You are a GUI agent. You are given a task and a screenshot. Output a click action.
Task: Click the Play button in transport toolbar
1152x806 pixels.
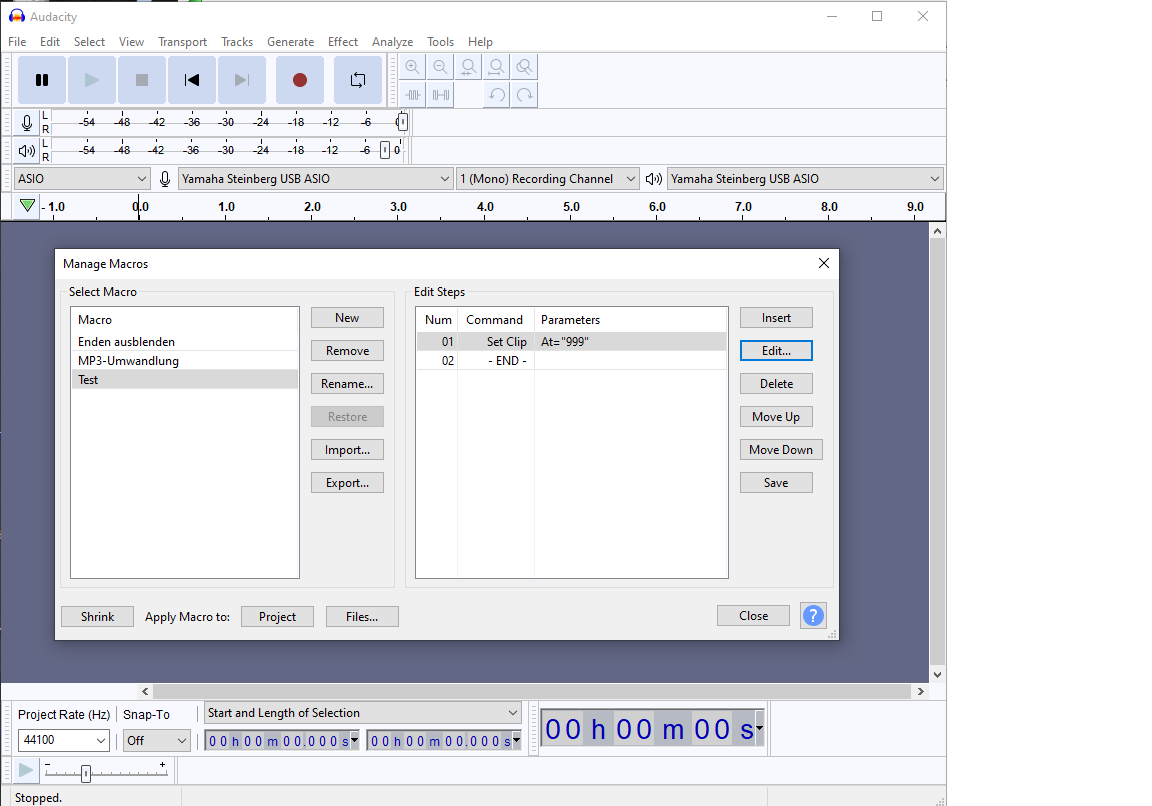[x=92, y=80]
